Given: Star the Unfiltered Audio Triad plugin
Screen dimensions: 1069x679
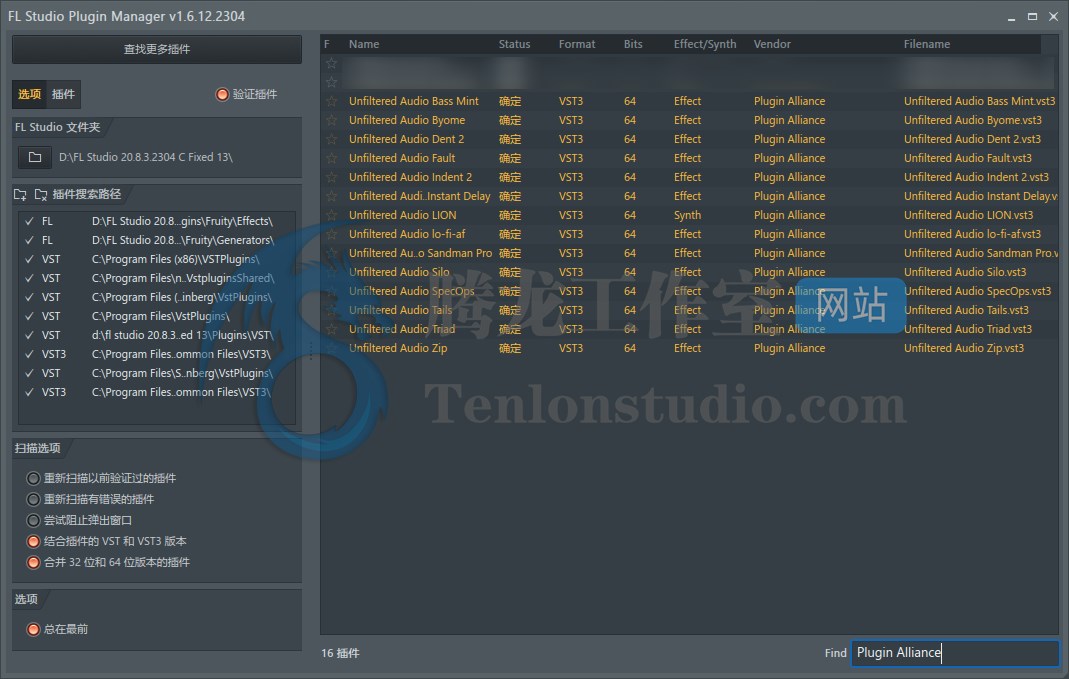Looking at the screenshot, I should [331, 329].
